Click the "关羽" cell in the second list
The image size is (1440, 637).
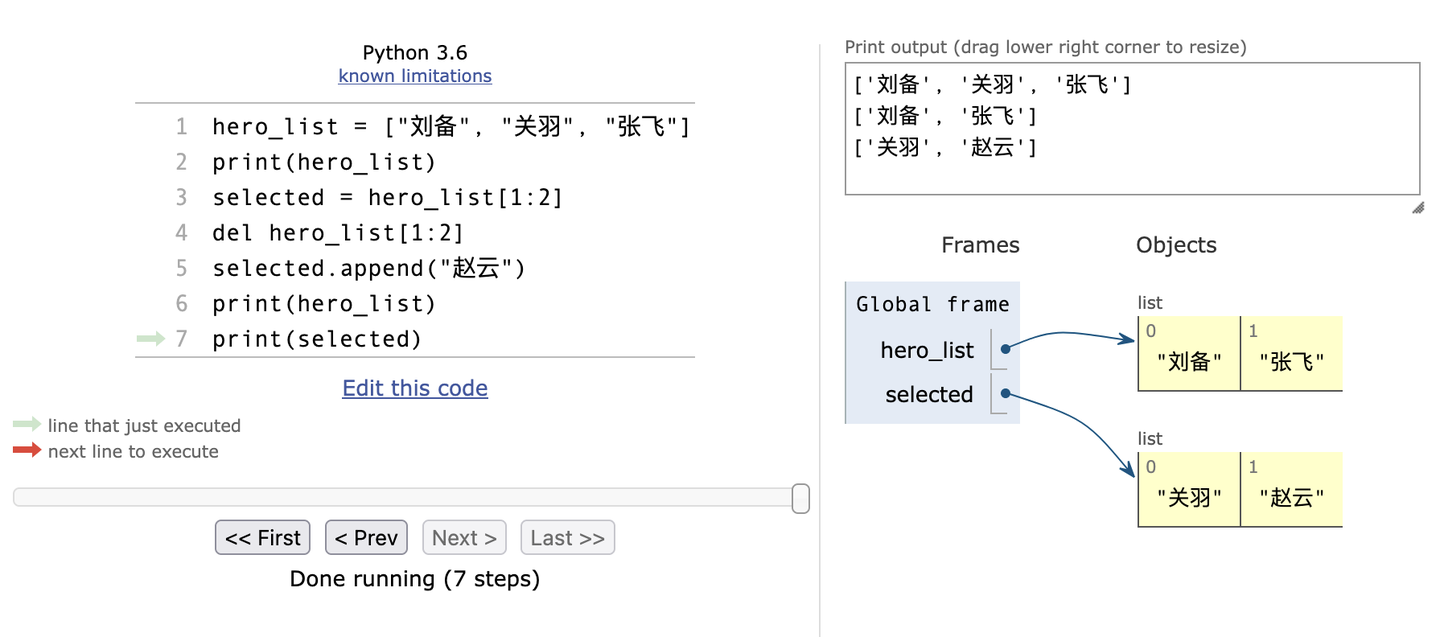[x=1189, y=490]
